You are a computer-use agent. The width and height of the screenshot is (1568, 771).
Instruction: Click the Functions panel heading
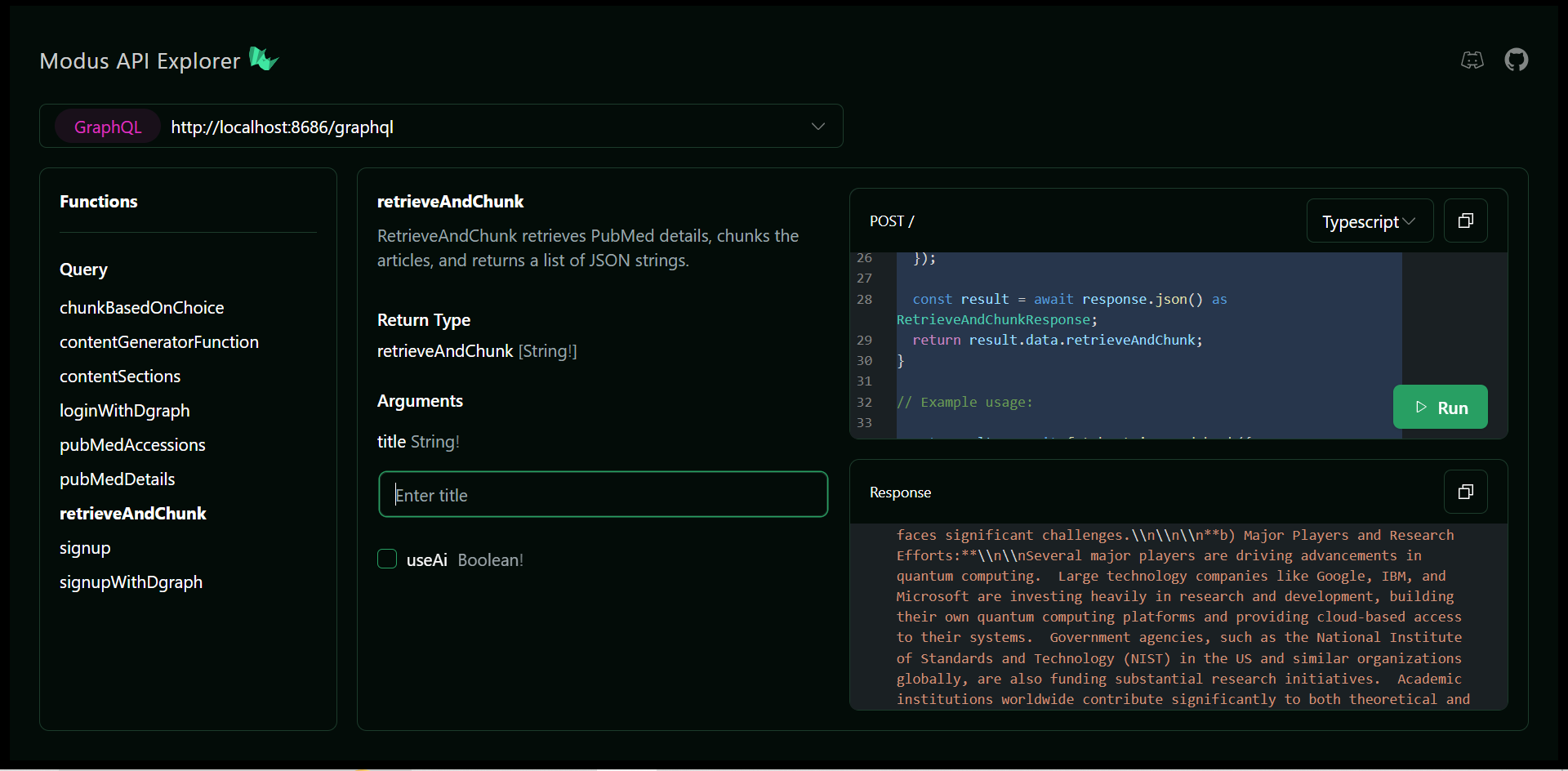99,202
